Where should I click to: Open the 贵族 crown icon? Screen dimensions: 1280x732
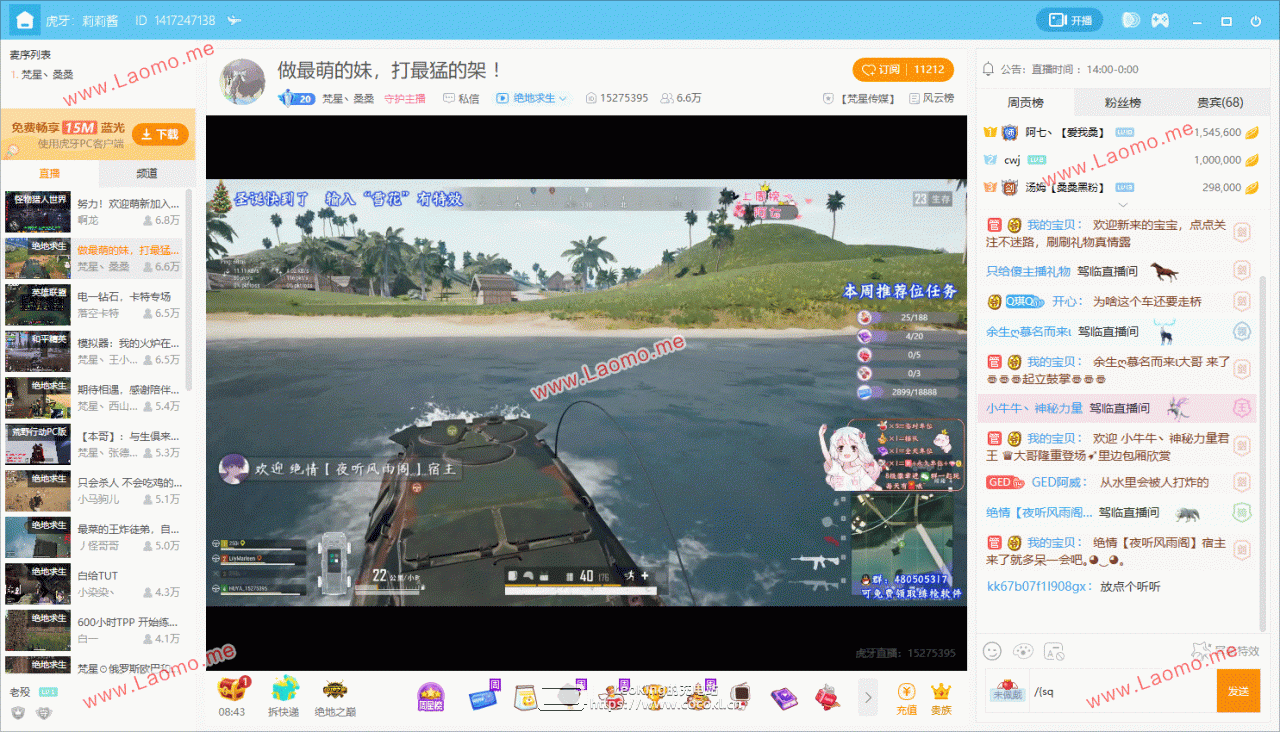pos(941,691)
